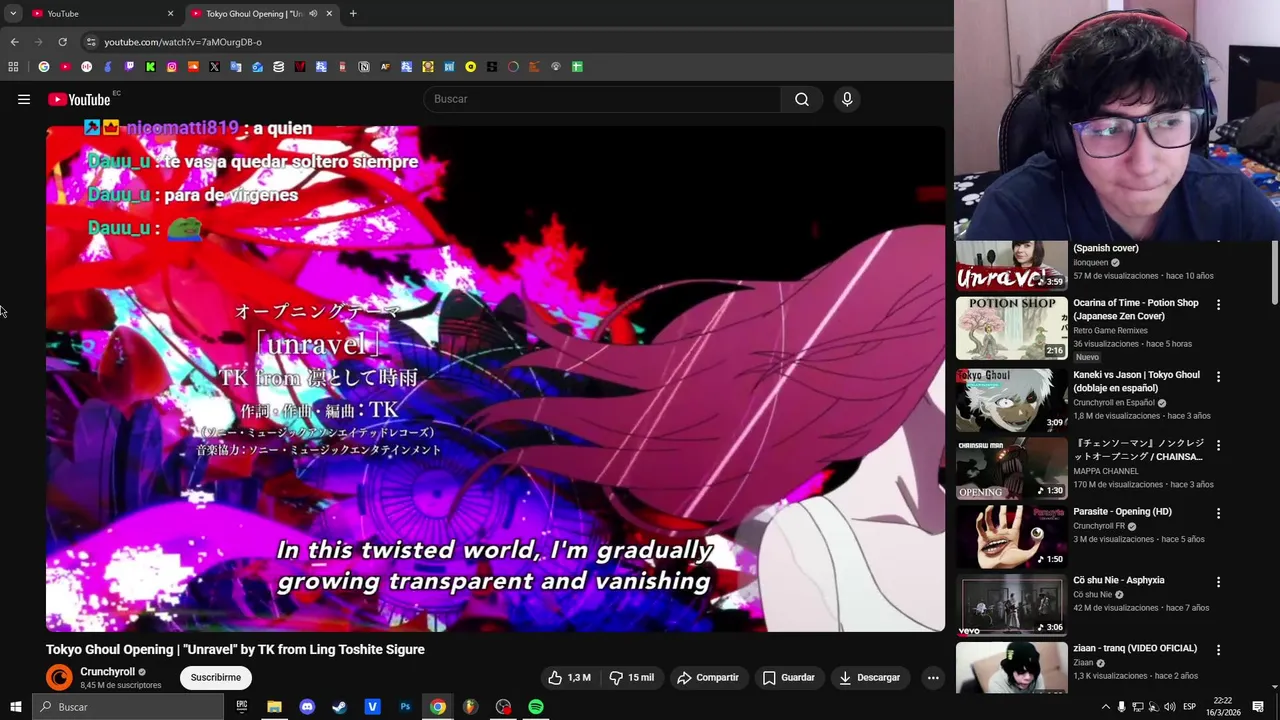Viewport: 1280px width, 720px height.
Task: Open Steam from the taskbar
Action: 339,707
